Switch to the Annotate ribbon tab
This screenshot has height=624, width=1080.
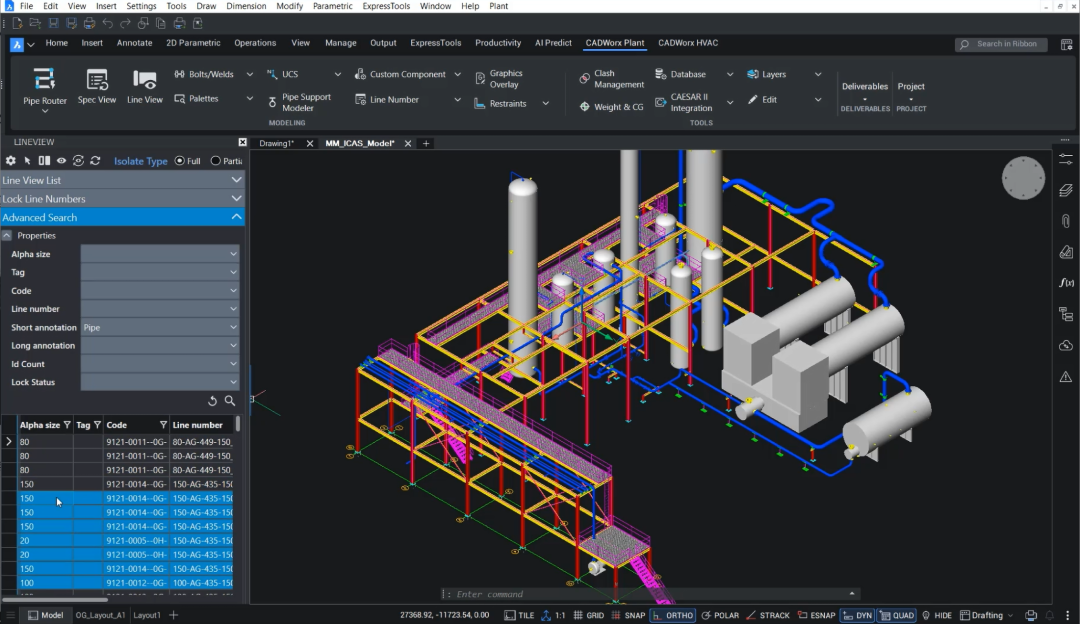point(134,43)
